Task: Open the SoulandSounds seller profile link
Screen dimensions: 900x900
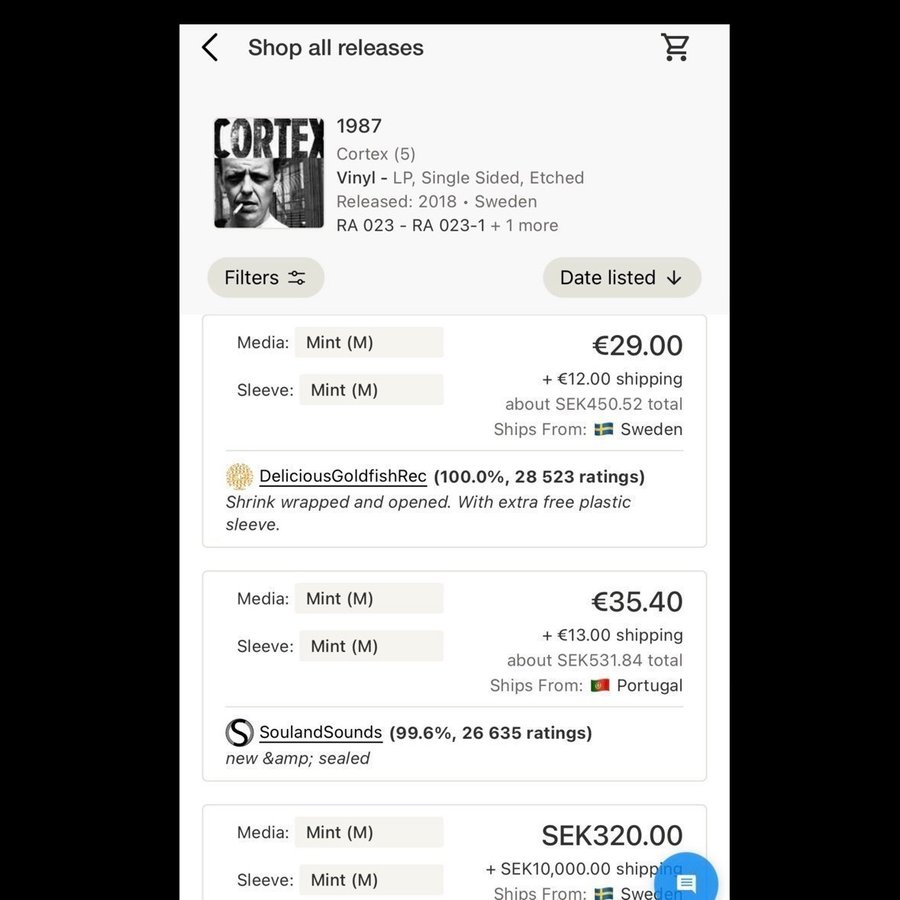Action: click(320, 732)
